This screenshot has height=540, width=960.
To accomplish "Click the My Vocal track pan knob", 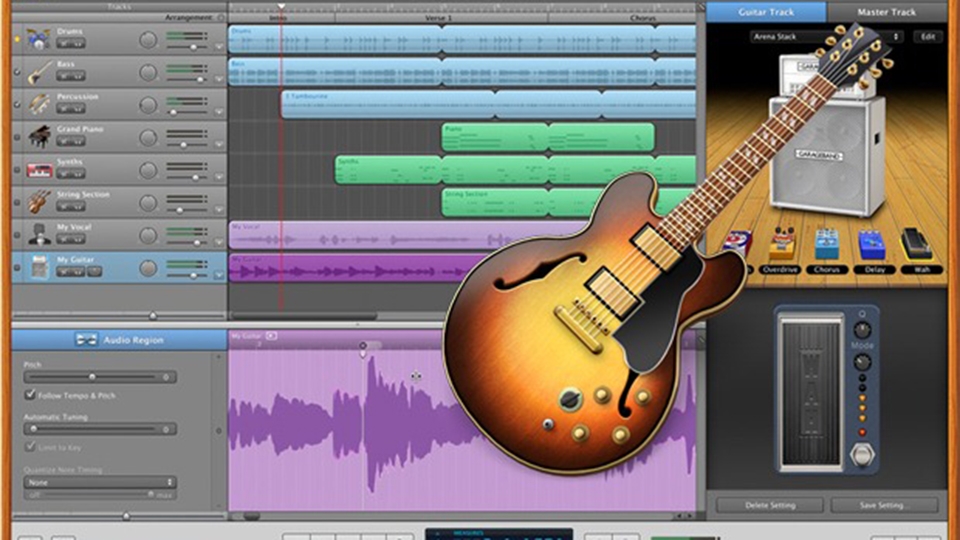I will (148, 235).
